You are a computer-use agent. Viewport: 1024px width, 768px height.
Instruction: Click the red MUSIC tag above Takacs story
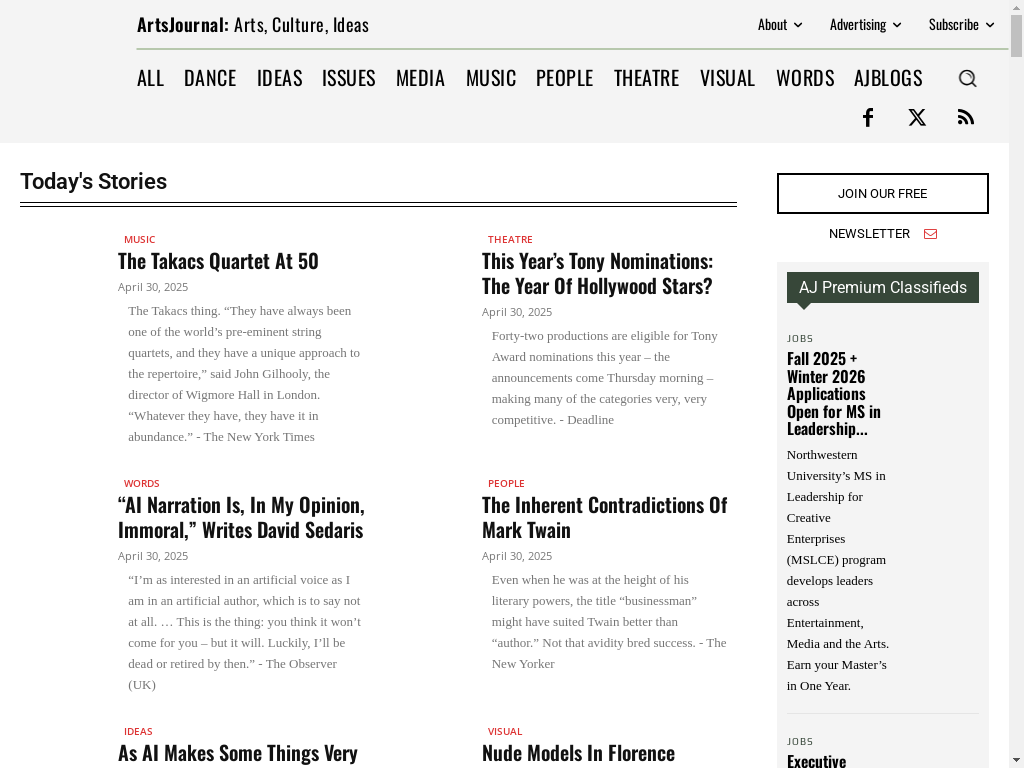(x=140, y=240)
